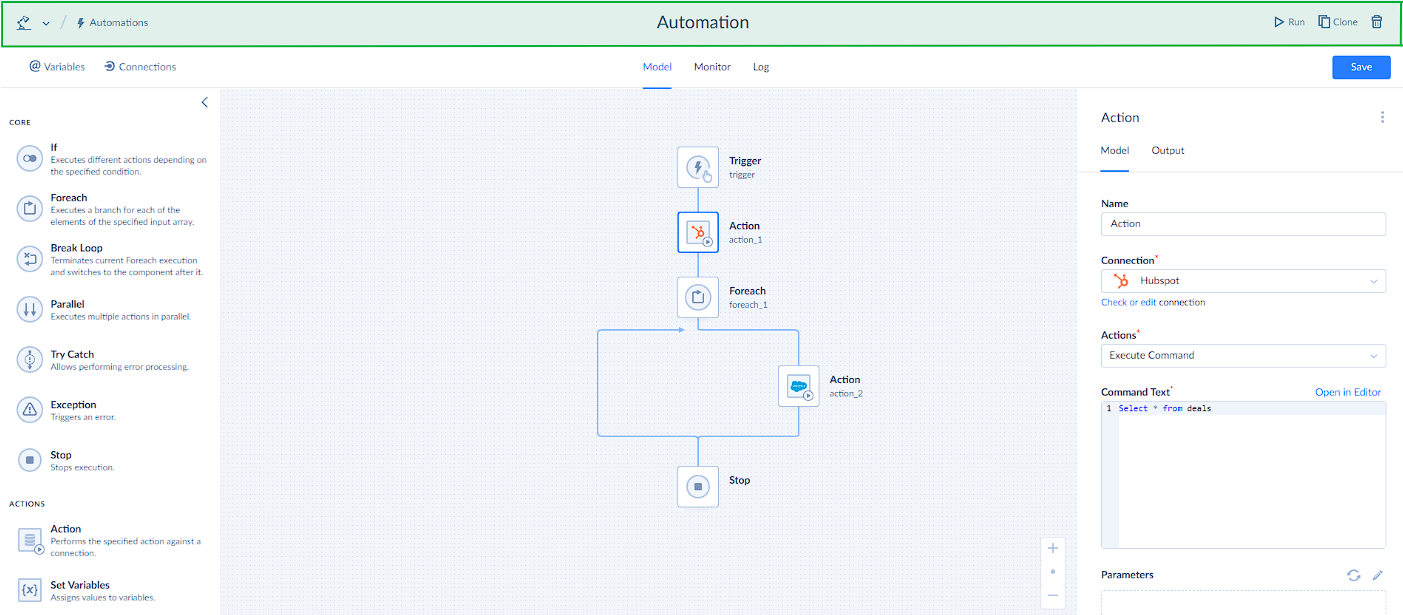
Task: Select the Stop node on canvas
Action: [698, 487]
